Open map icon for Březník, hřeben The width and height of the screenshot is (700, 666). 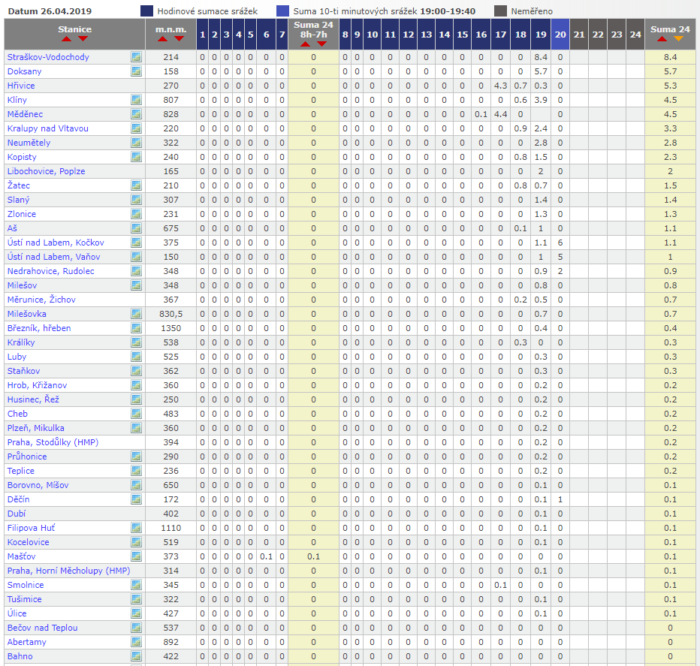(136, 328)
